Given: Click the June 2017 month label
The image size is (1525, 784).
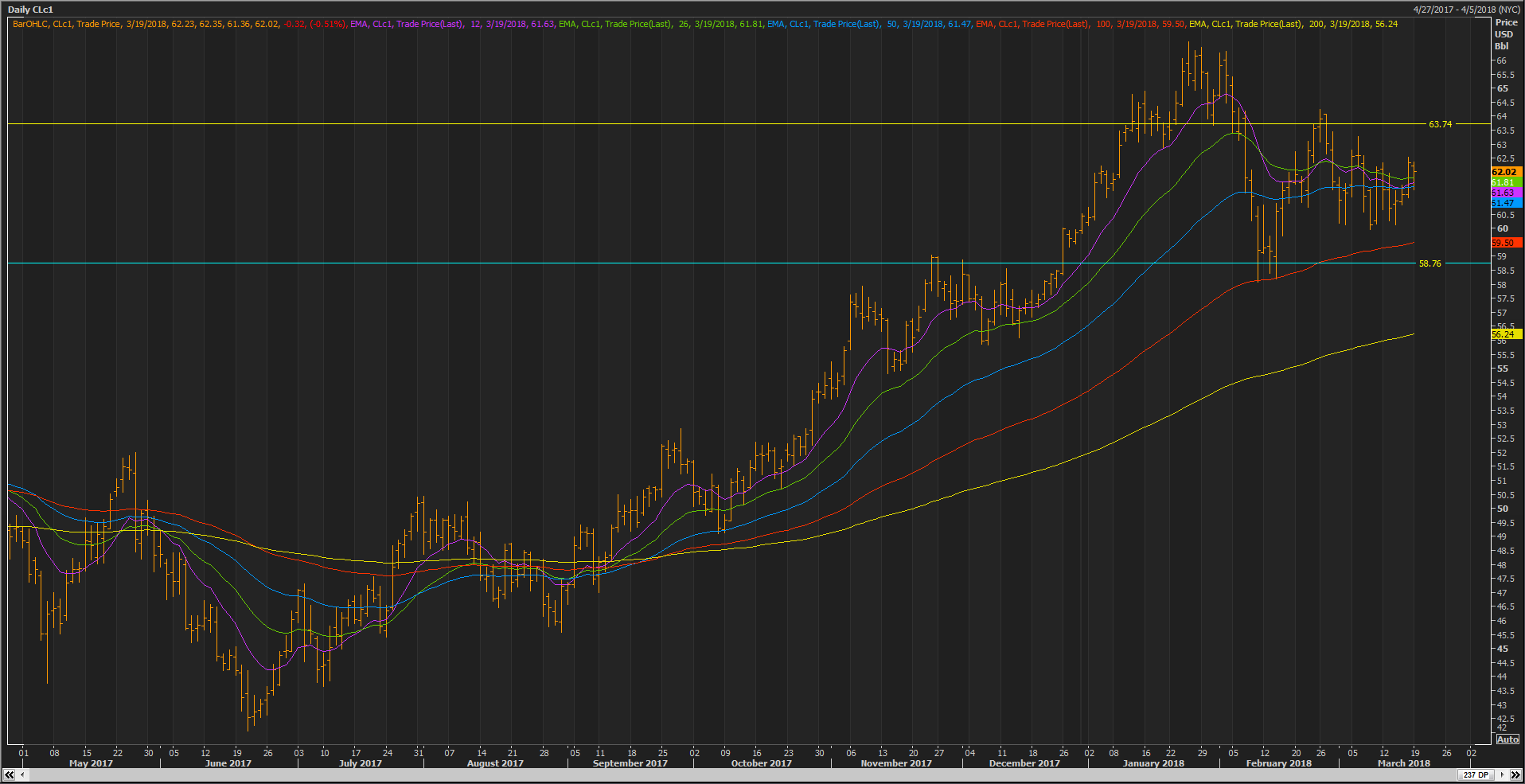Looking at the screenshot, I should pyautogui.click(x=228, y=763).
